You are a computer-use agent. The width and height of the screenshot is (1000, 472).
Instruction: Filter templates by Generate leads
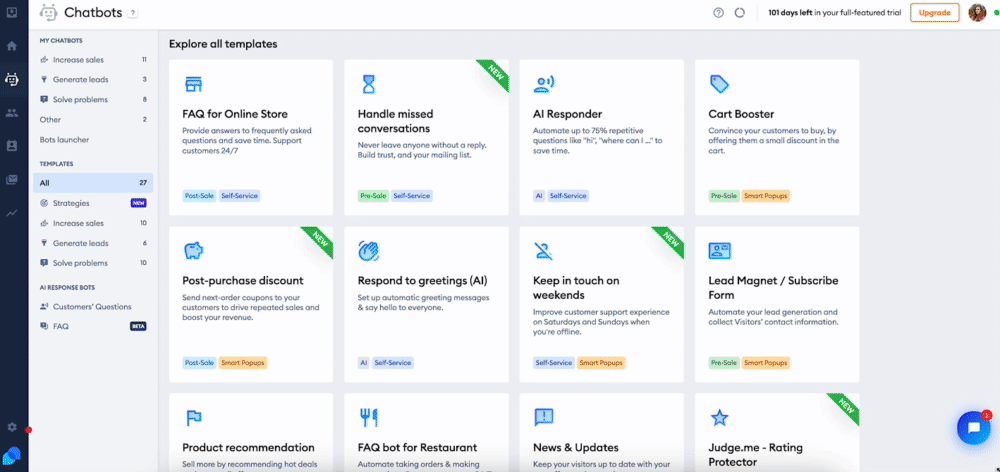93,243
